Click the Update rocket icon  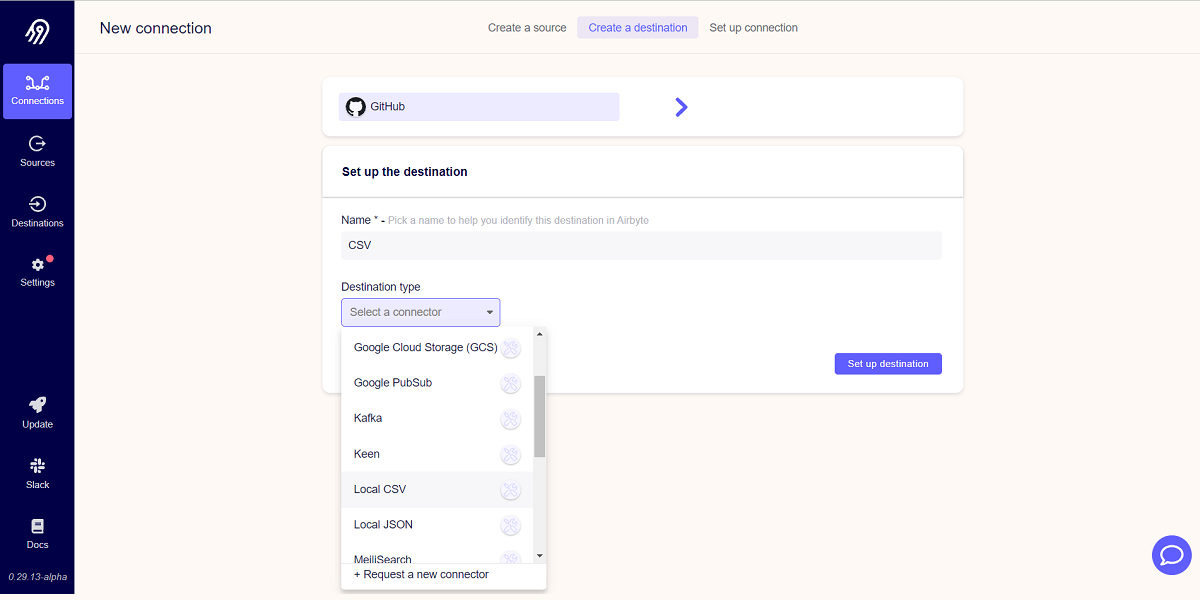click(38, 404)
